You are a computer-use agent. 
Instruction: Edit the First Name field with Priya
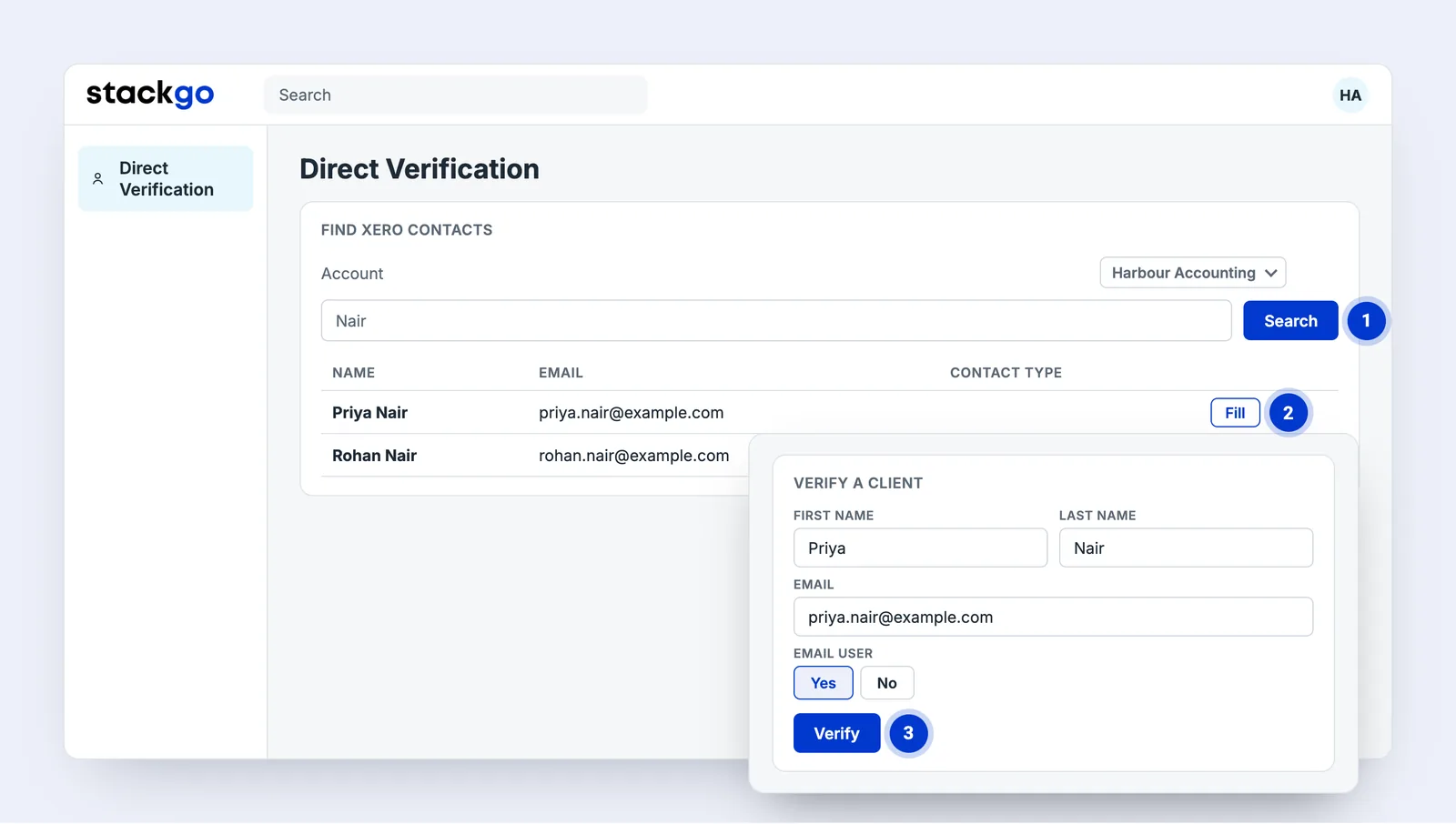[x=920, y=548]
